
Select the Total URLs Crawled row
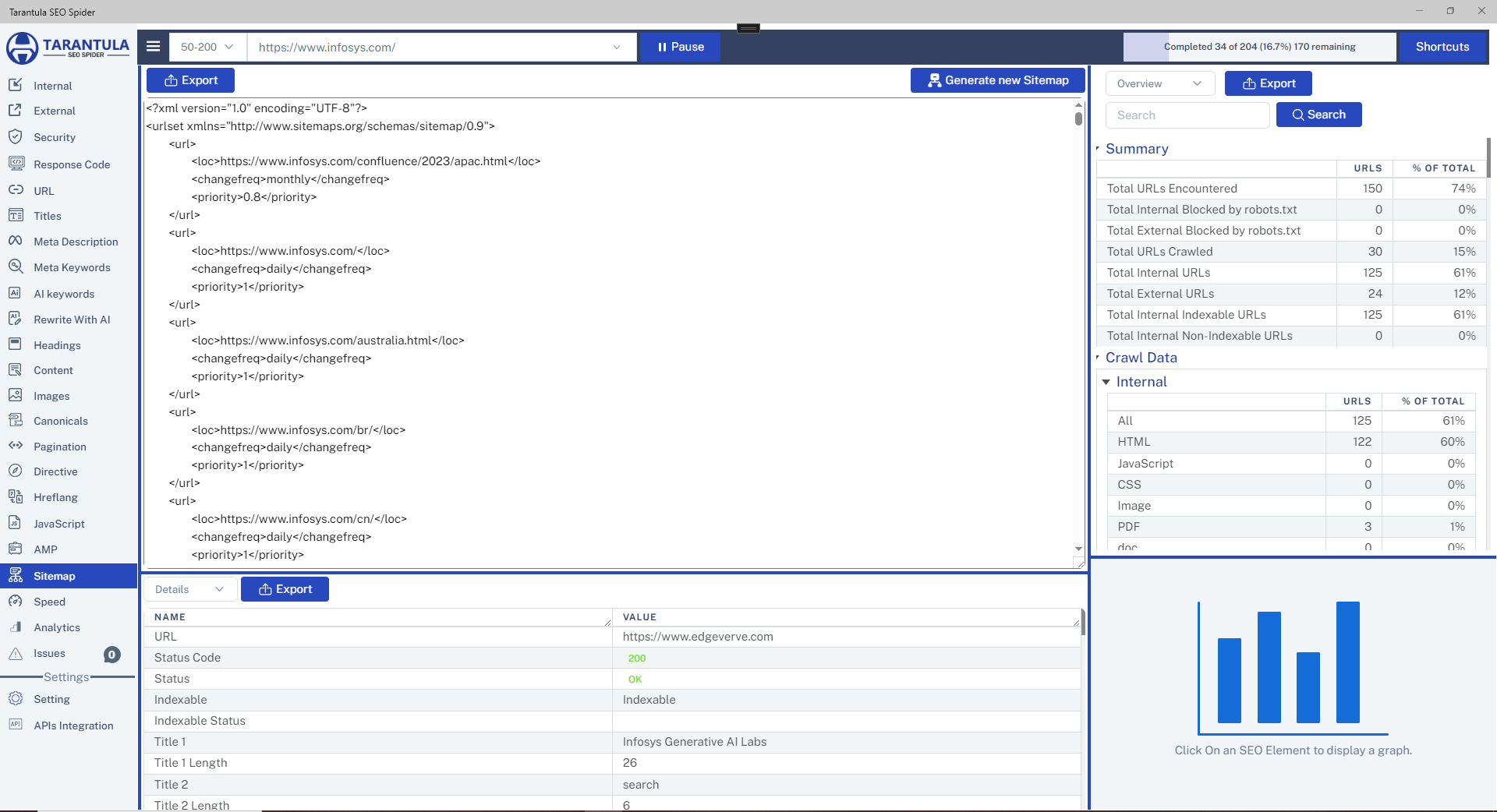click(x=1291, y=252)
